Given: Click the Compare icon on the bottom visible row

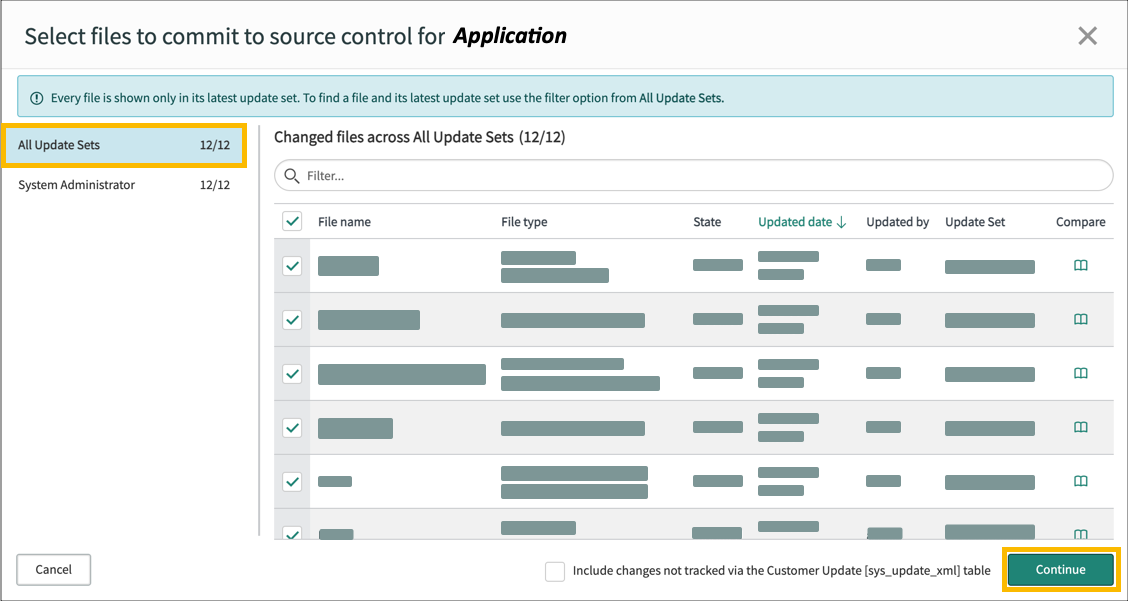Looking at the screenshot, I should tap(1081, 535).
